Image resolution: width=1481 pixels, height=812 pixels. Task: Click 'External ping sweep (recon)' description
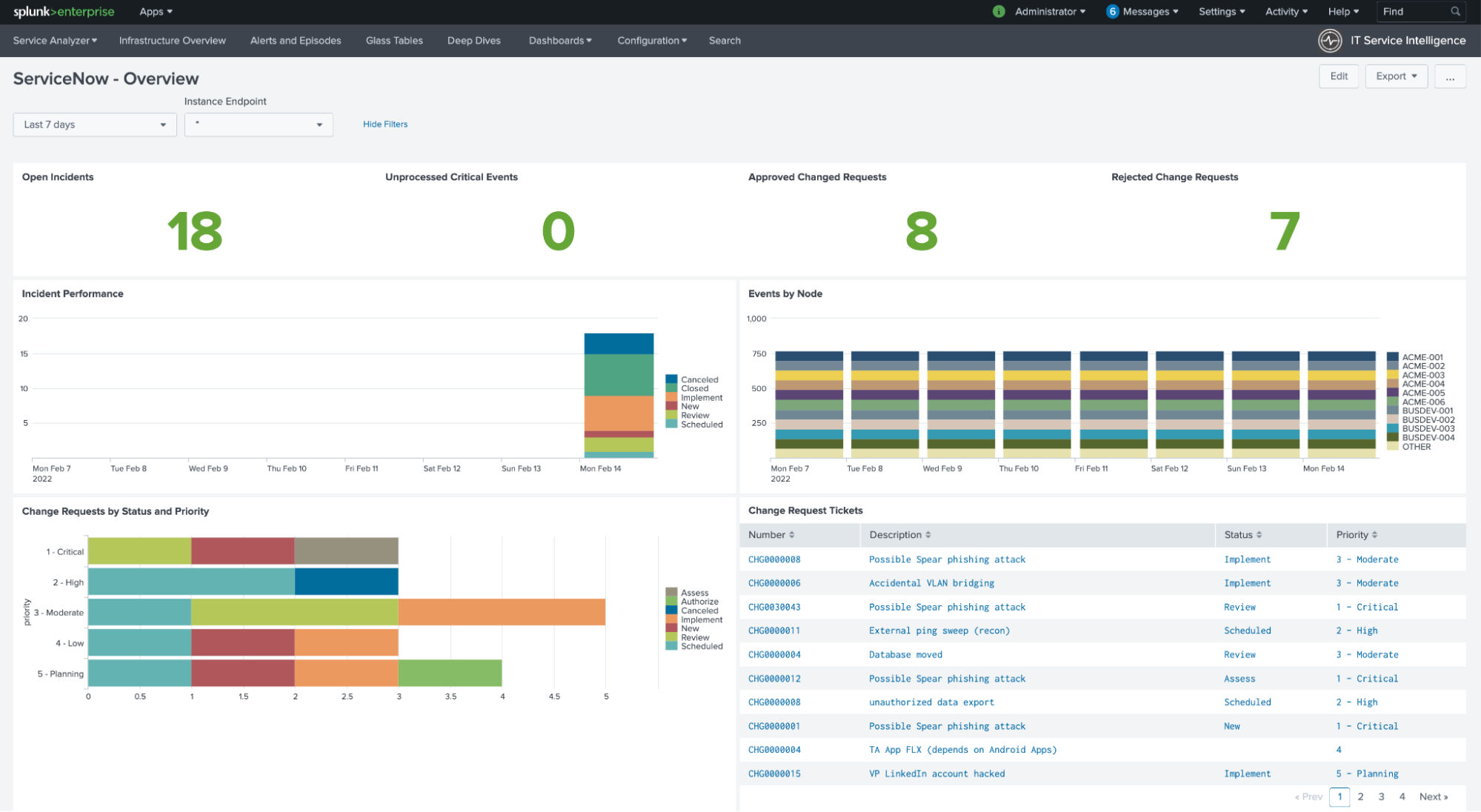pyautogui.click(x=939, y=630)
